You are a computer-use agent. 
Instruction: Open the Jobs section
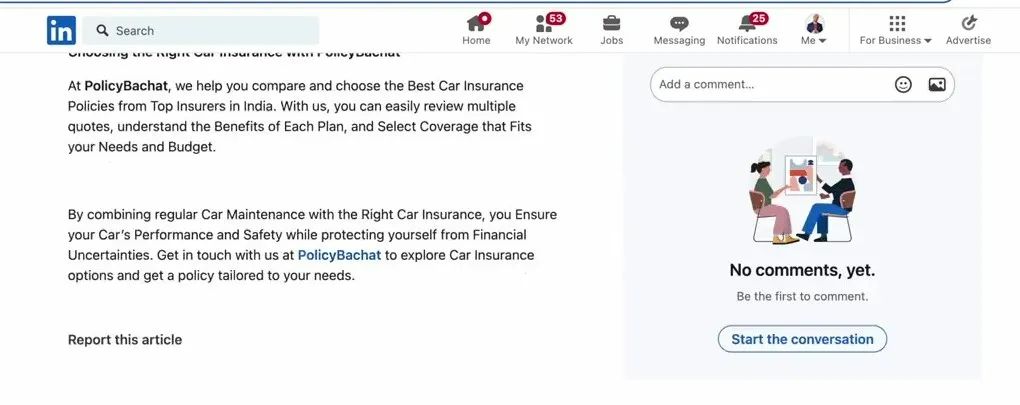click(612, 30)
